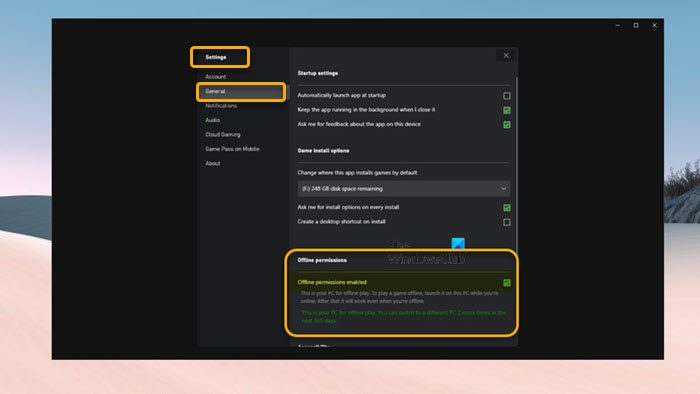
Task: Toggle the Offline permissions enabled checkbox
Action: click(507, 282)
